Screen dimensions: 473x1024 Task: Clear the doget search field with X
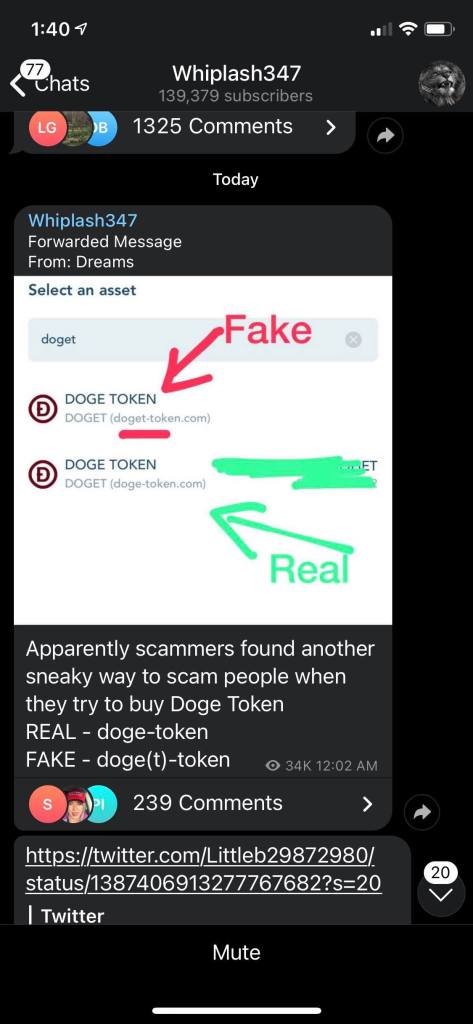click(353, 339)
